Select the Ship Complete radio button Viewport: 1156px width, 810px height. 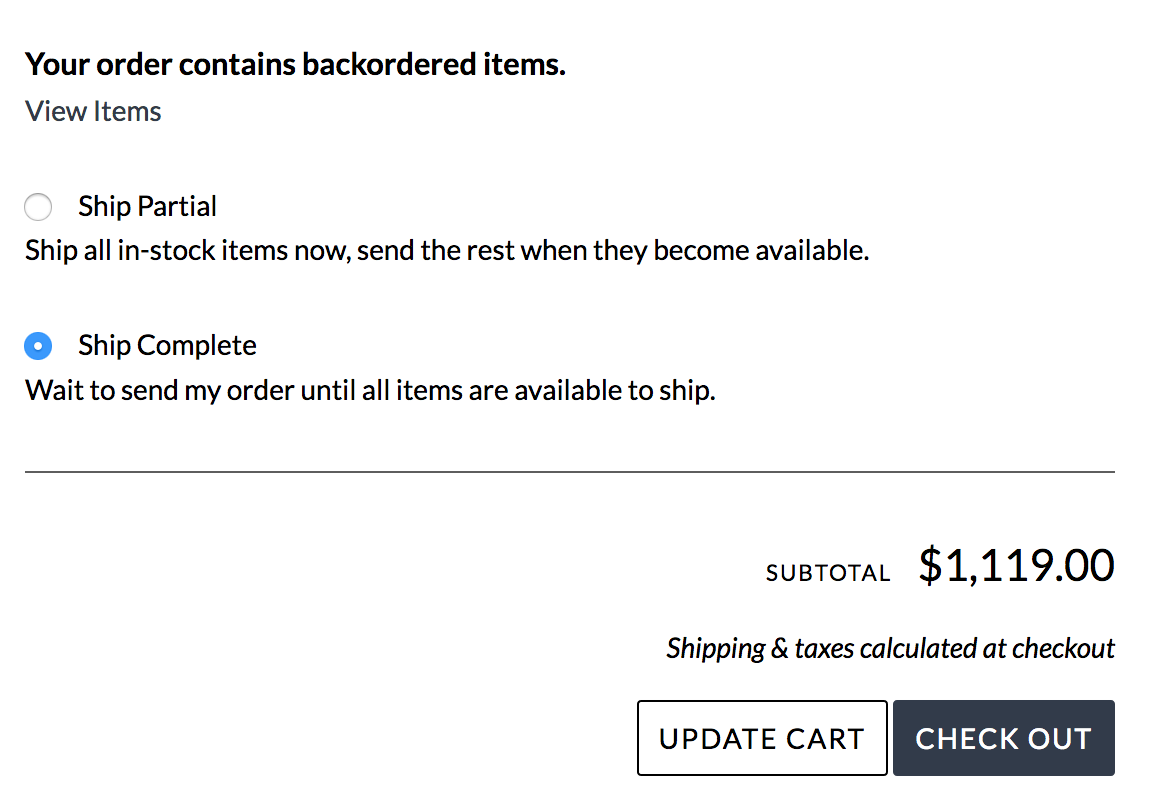(38, 347)
